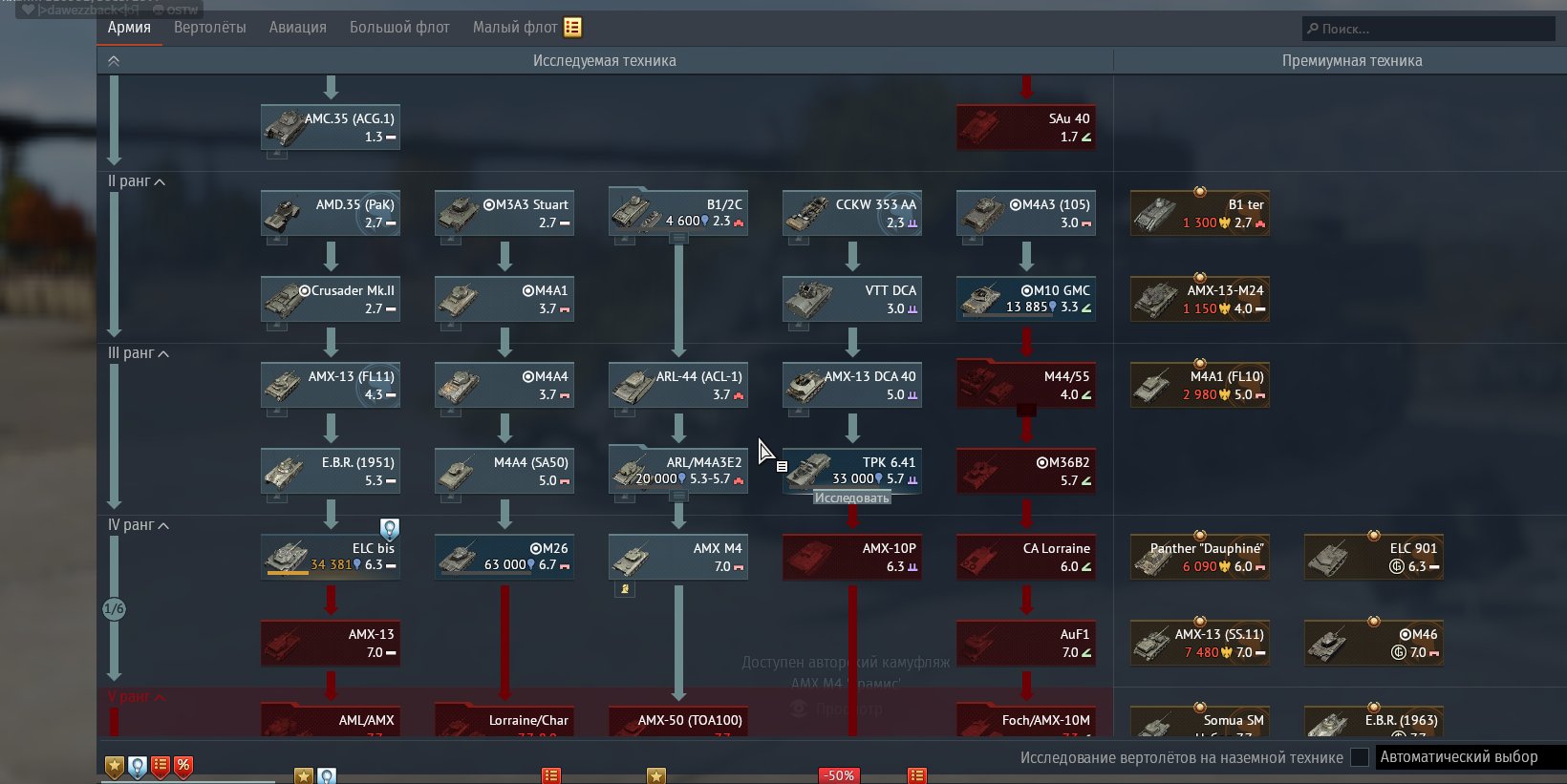Select the B1/2C vehicle card
This screenshot has width=1567, height=784.
(678, 211)
